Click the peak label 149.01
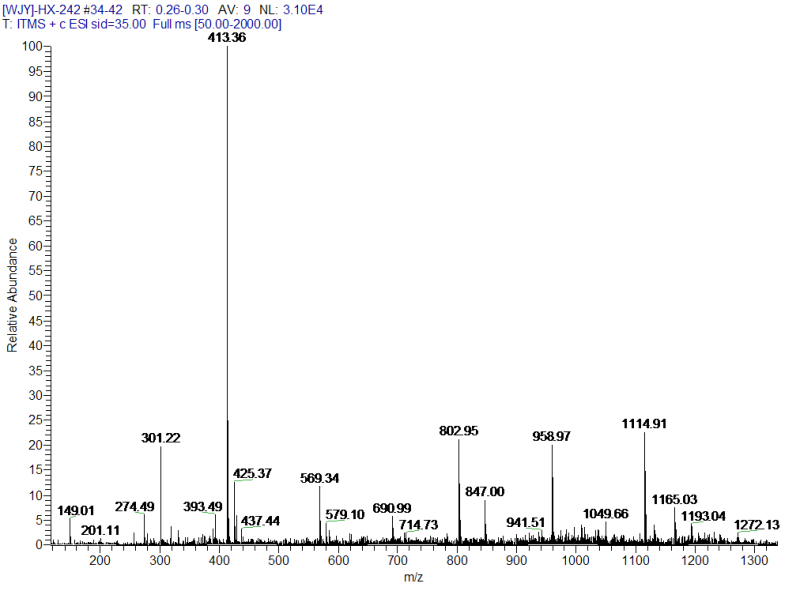Screen dimensions: 800x591 point(76,510)
